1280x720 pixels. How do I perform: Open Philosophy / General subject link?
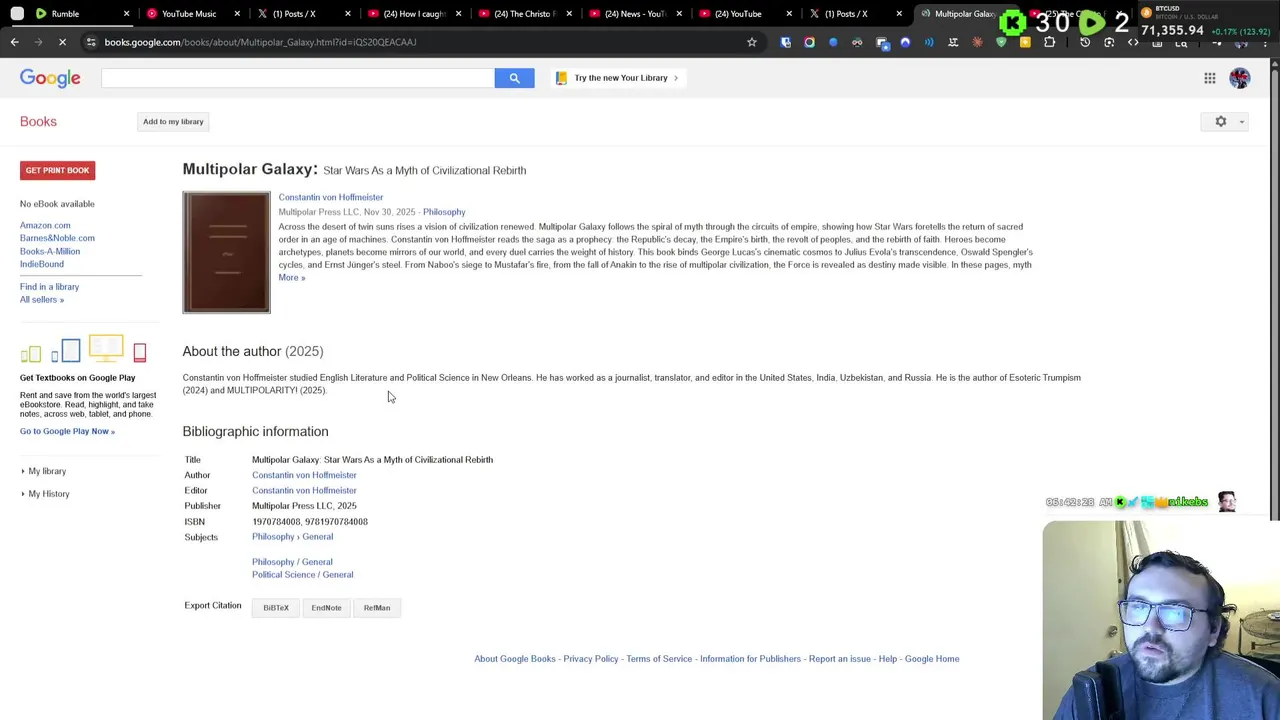click(292, 562)
